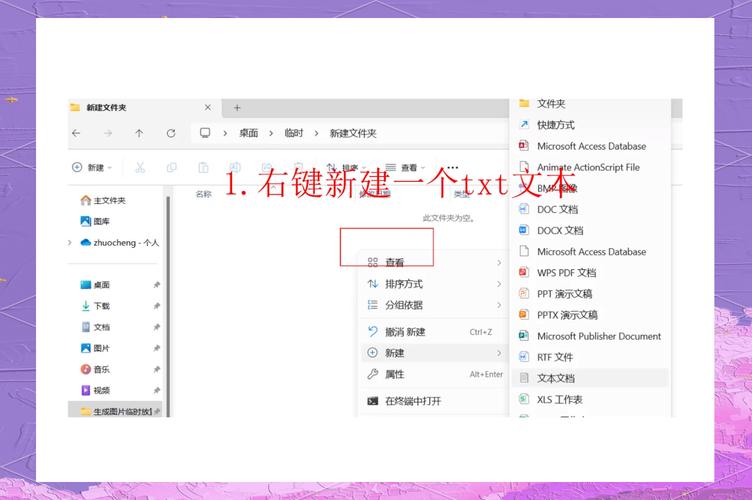Create new DOCX 文档 from submenu

point(590,230)
